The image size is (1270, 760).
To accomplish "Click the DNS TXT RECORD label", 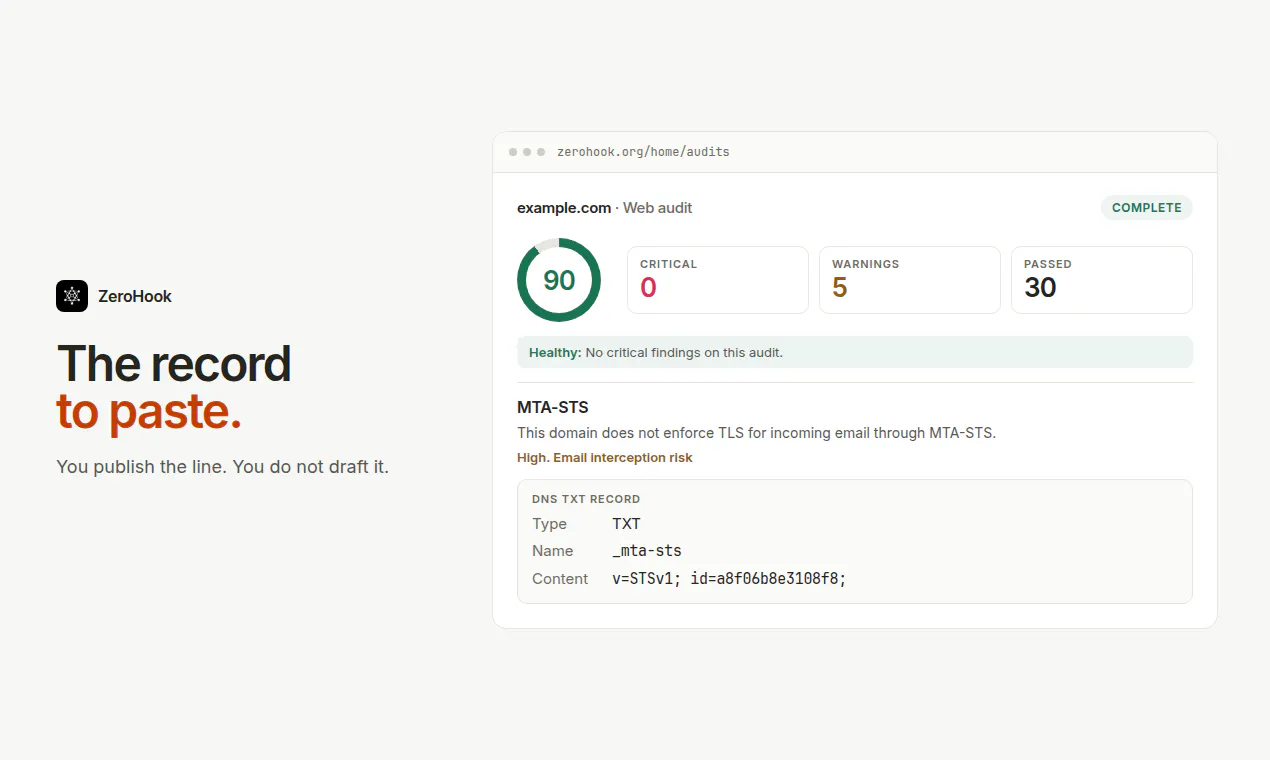I will pyautogui.click(x=586, y=499).
